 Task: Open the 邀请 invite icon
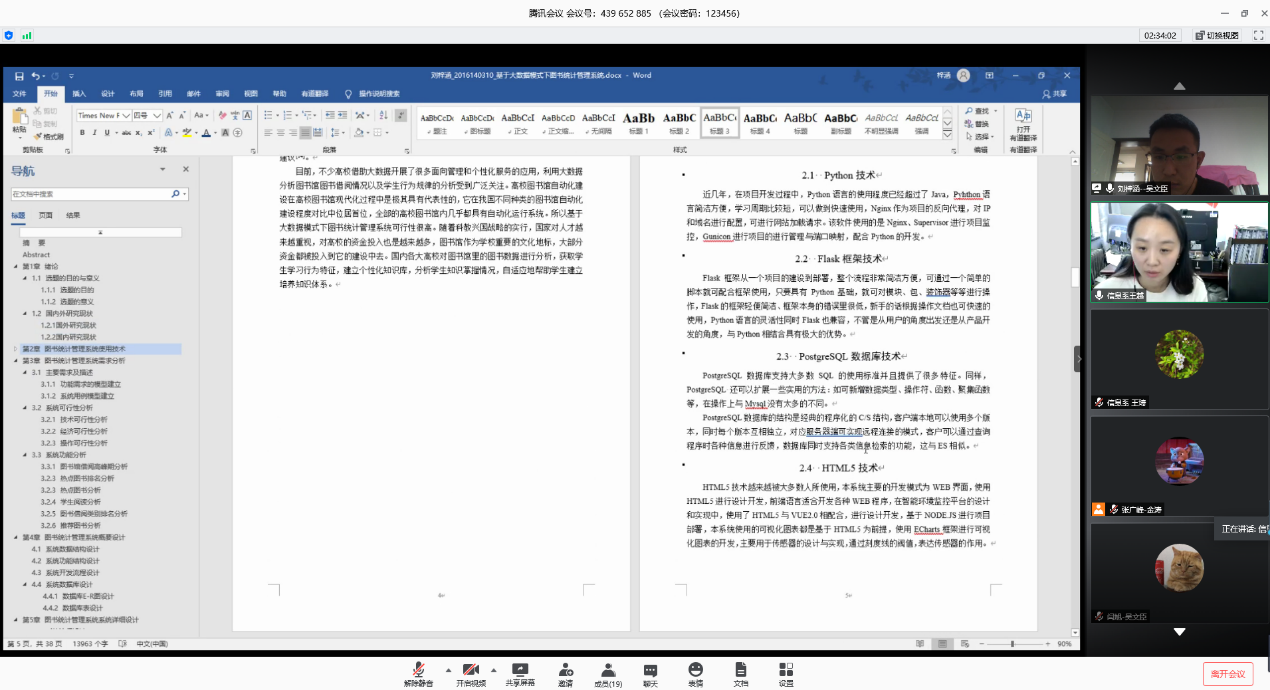566,669
